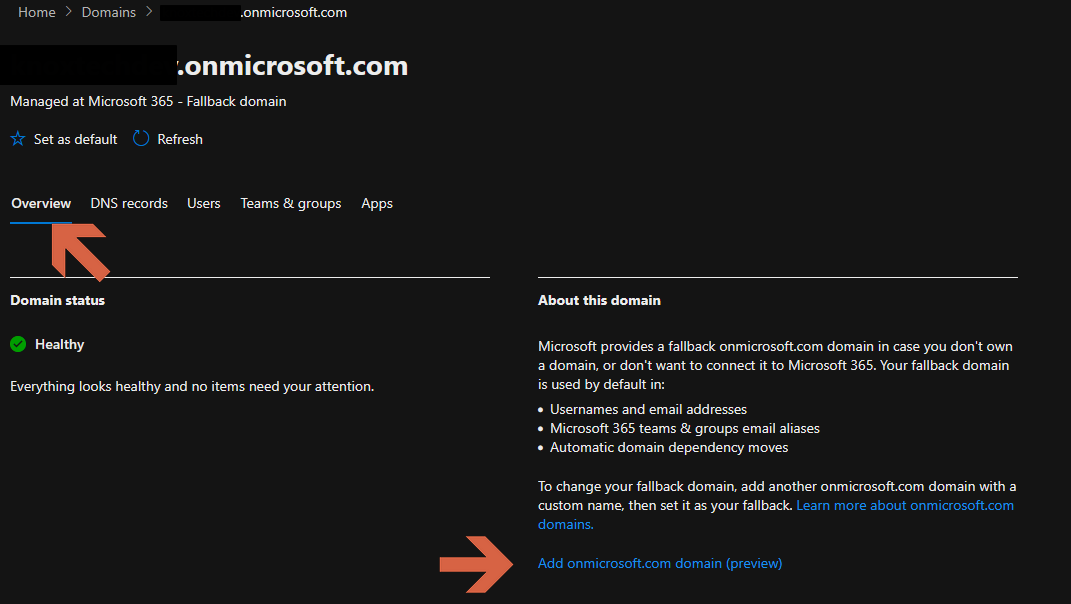Go to Home in the breadcrumb
The width and height of the screenshot is (1071, 604).
pos(37,12)
